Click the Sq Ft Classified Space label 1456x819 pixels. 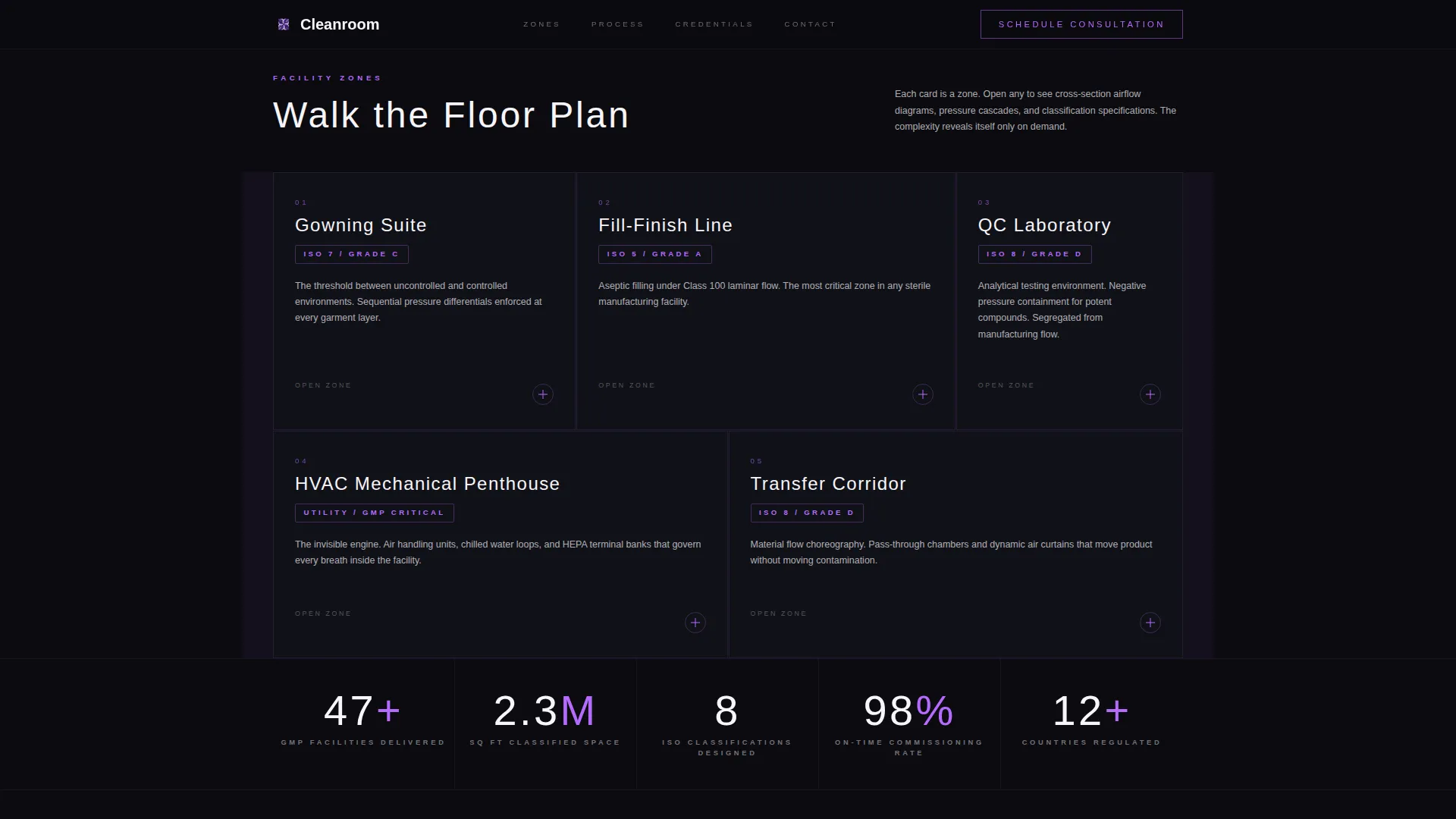(545, 742)
